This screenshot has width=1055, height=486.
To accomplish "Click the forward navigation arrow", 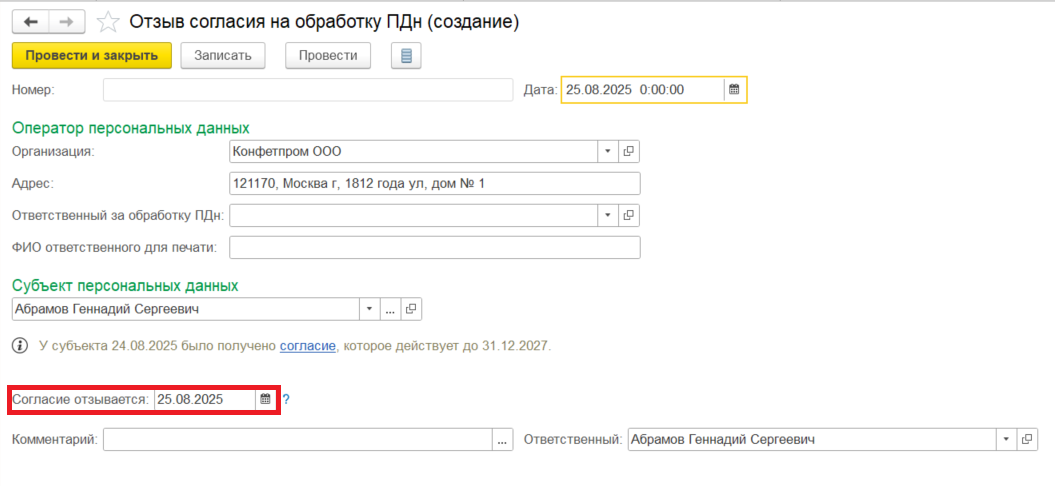I will tap(65, 21).
